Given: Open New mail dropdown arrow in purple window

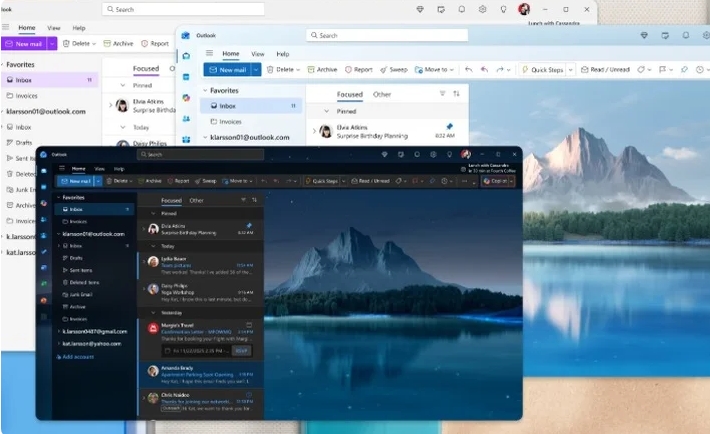Looking at the screenshot, I should (53, 43).
